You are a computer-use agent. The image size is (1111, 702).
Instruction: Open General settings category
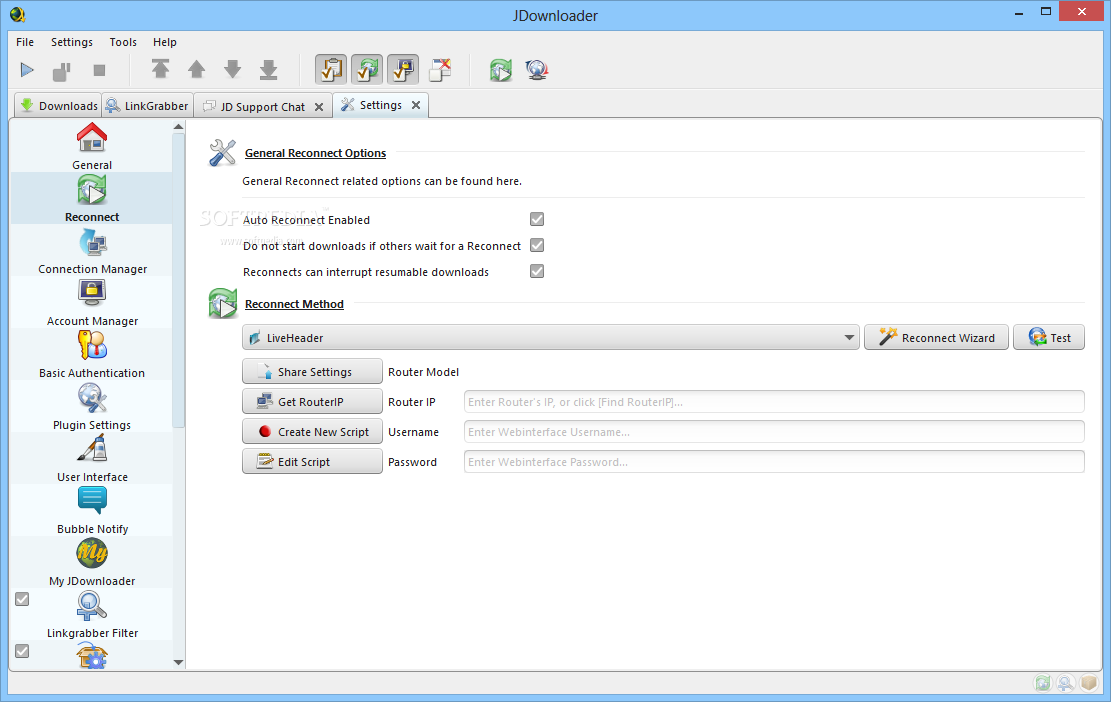click(x=92, y=147)
